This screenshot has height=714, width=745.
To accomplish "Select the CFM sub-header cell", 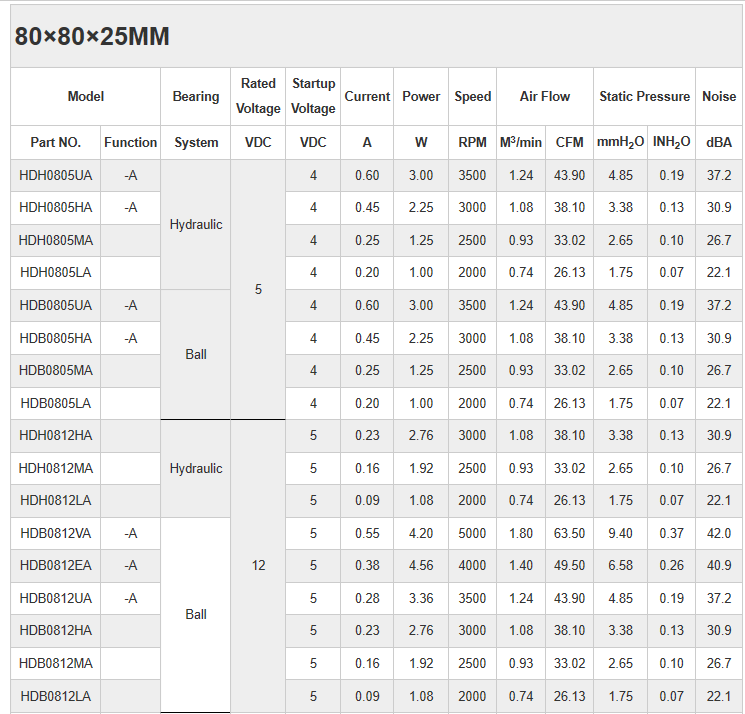I will click(x=569, y=142).
